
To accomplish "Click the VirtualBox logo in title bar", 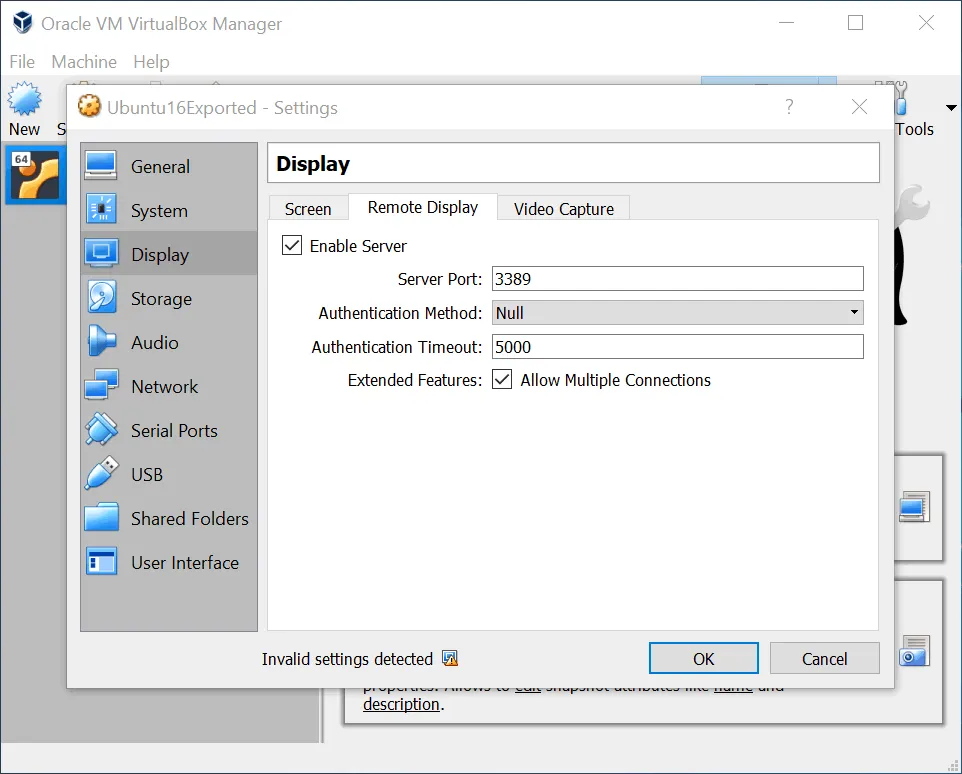I will pyautogui.click(x=23, y=23).
